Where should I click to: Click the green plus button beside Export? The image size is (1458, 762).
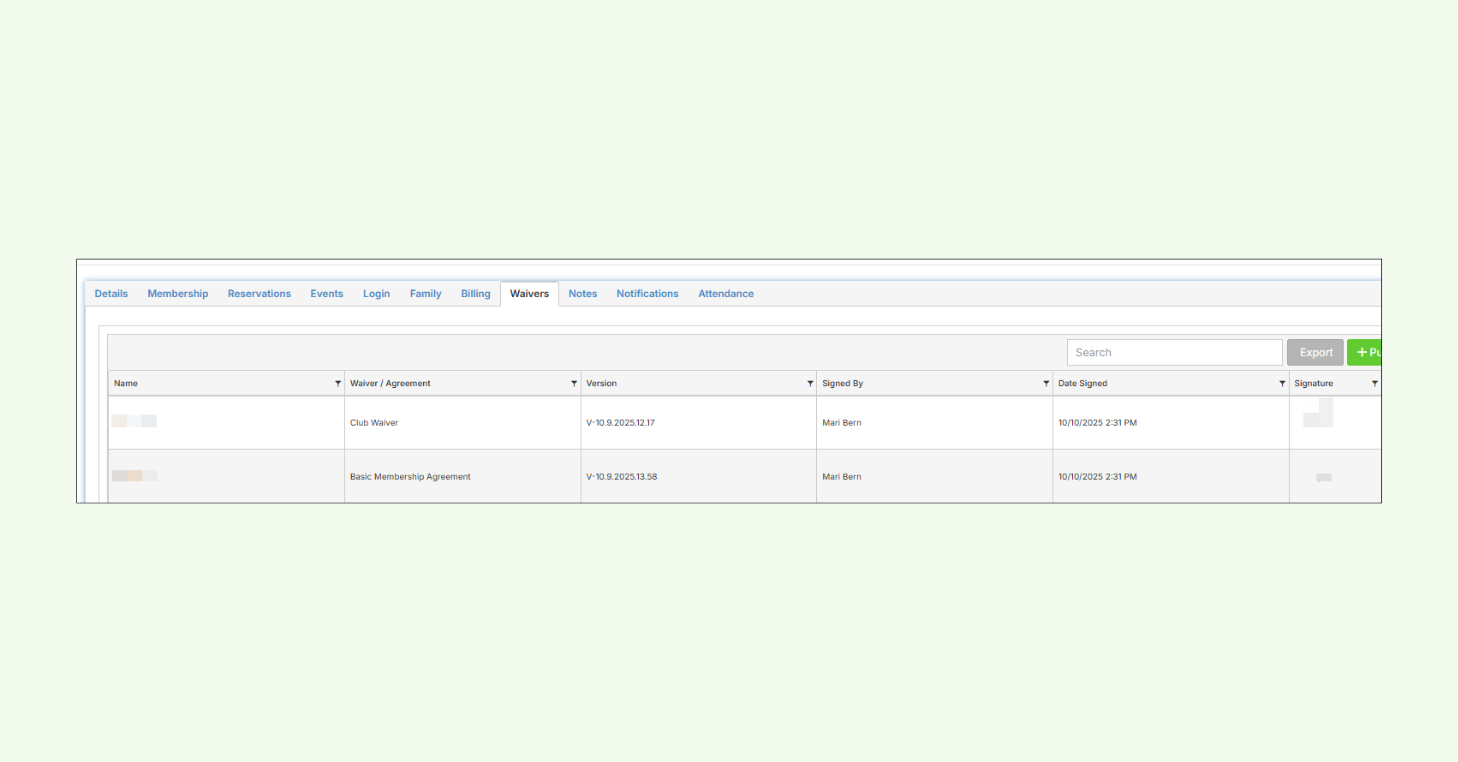[x=1368, y=352]
